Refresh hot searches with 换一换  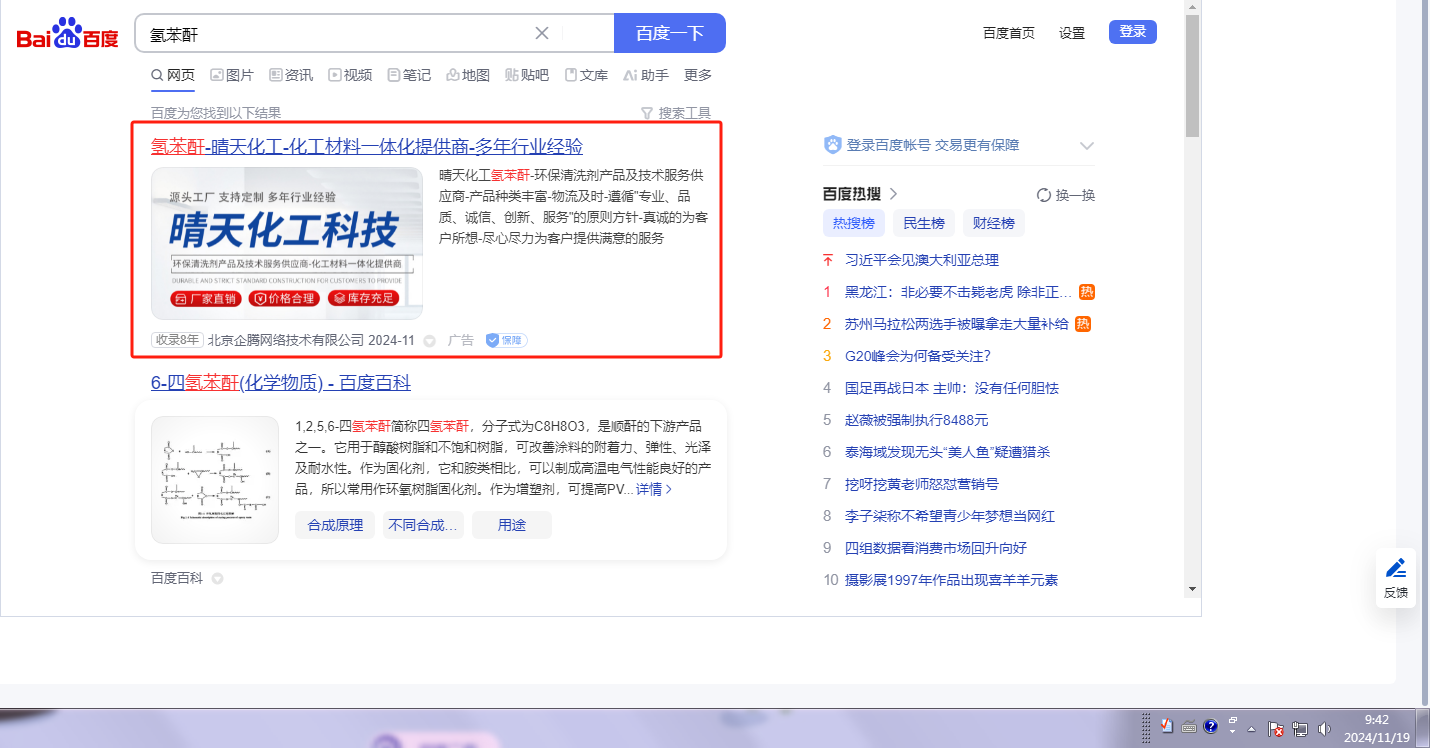tap(1066, 195)
